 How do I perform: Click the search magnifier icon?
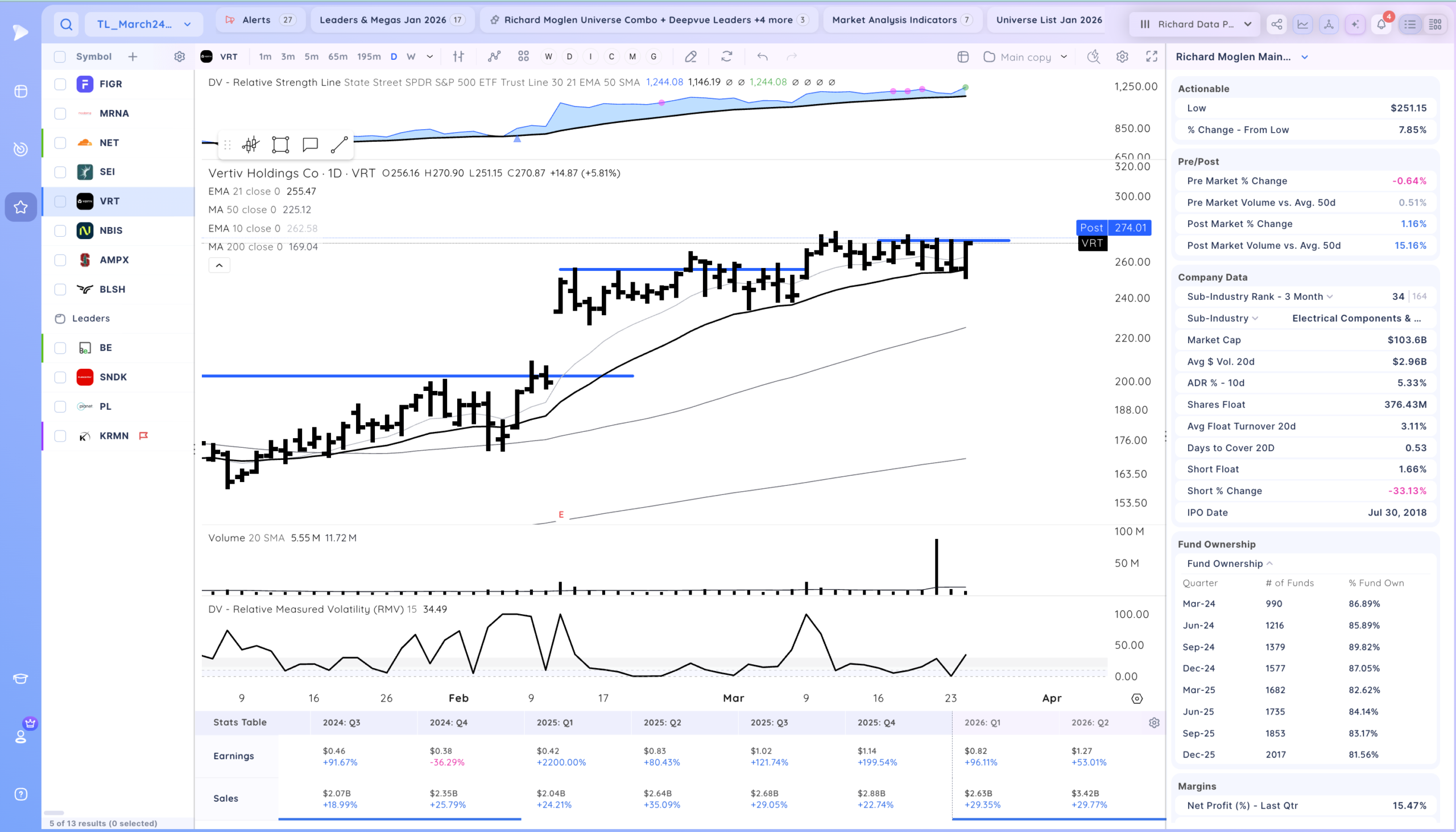66,24
